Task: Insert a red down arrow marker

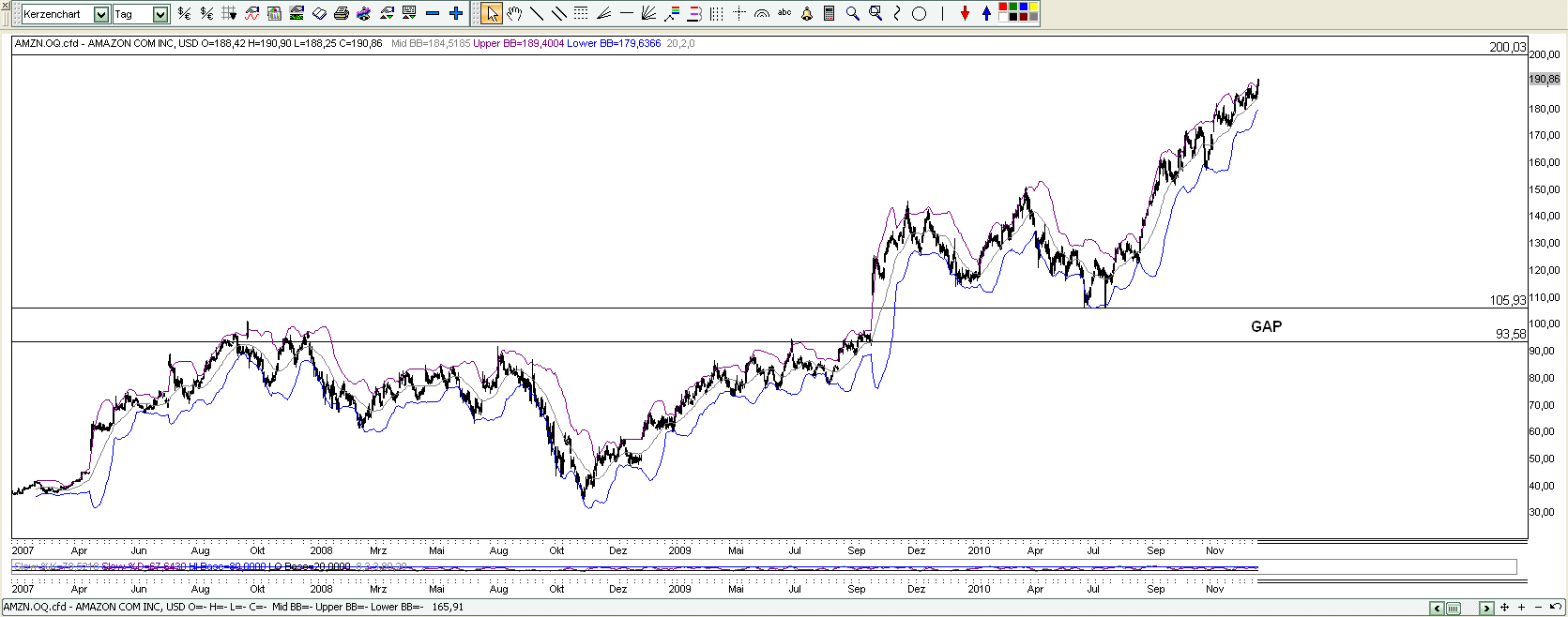Action: (965, 13)
